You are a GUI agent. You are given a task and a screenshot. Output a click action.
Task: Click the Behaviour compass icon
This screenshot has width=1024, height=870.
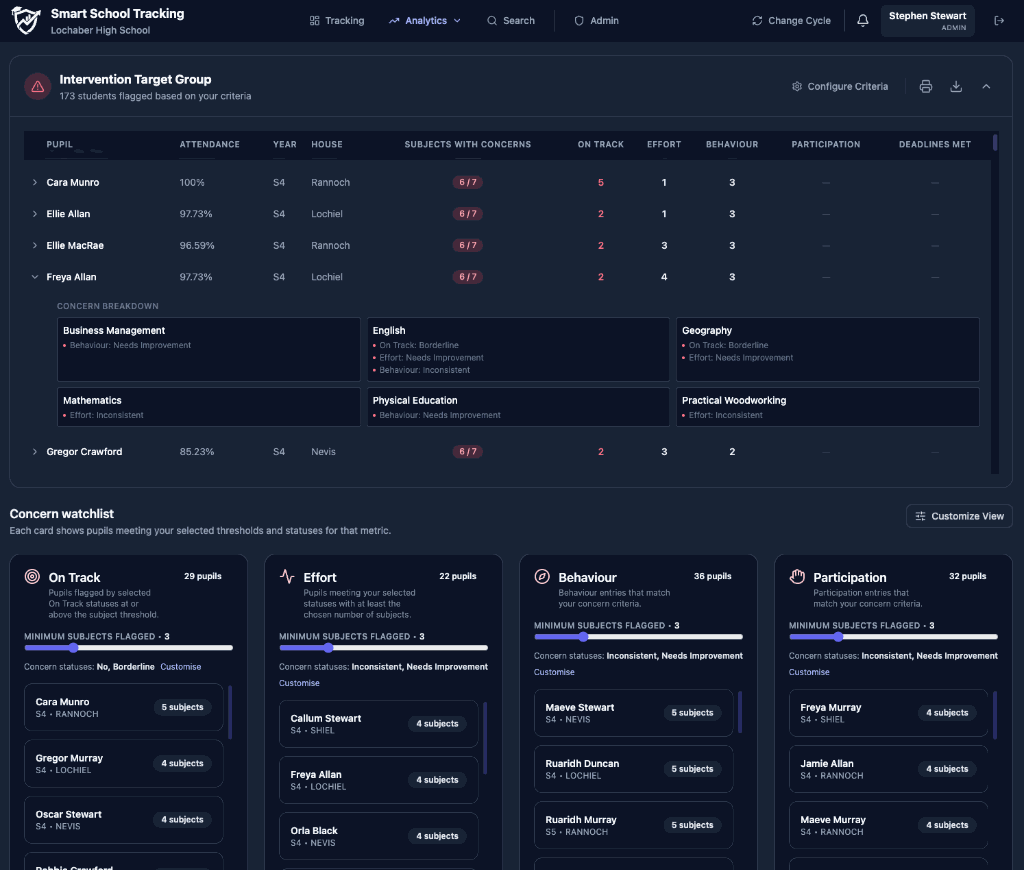542,576
